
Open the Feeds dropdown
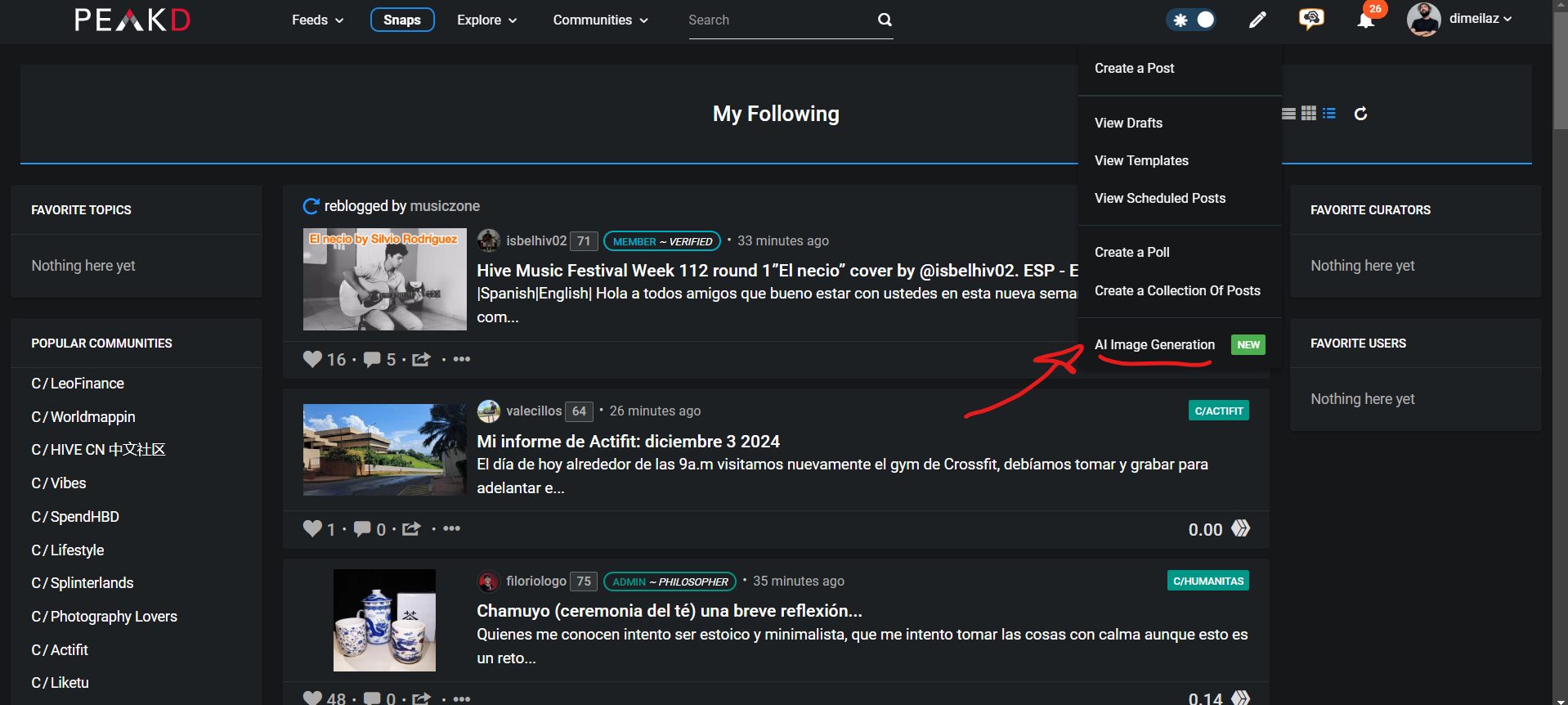click(318, 20)
